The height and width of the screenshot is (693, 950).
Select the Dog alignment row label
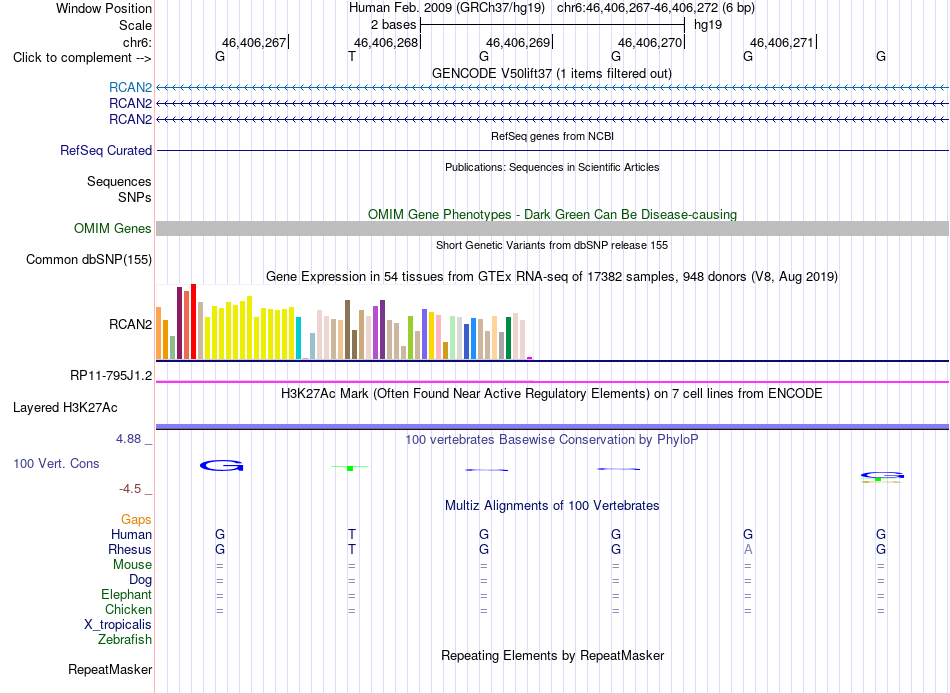click(141, 579)
